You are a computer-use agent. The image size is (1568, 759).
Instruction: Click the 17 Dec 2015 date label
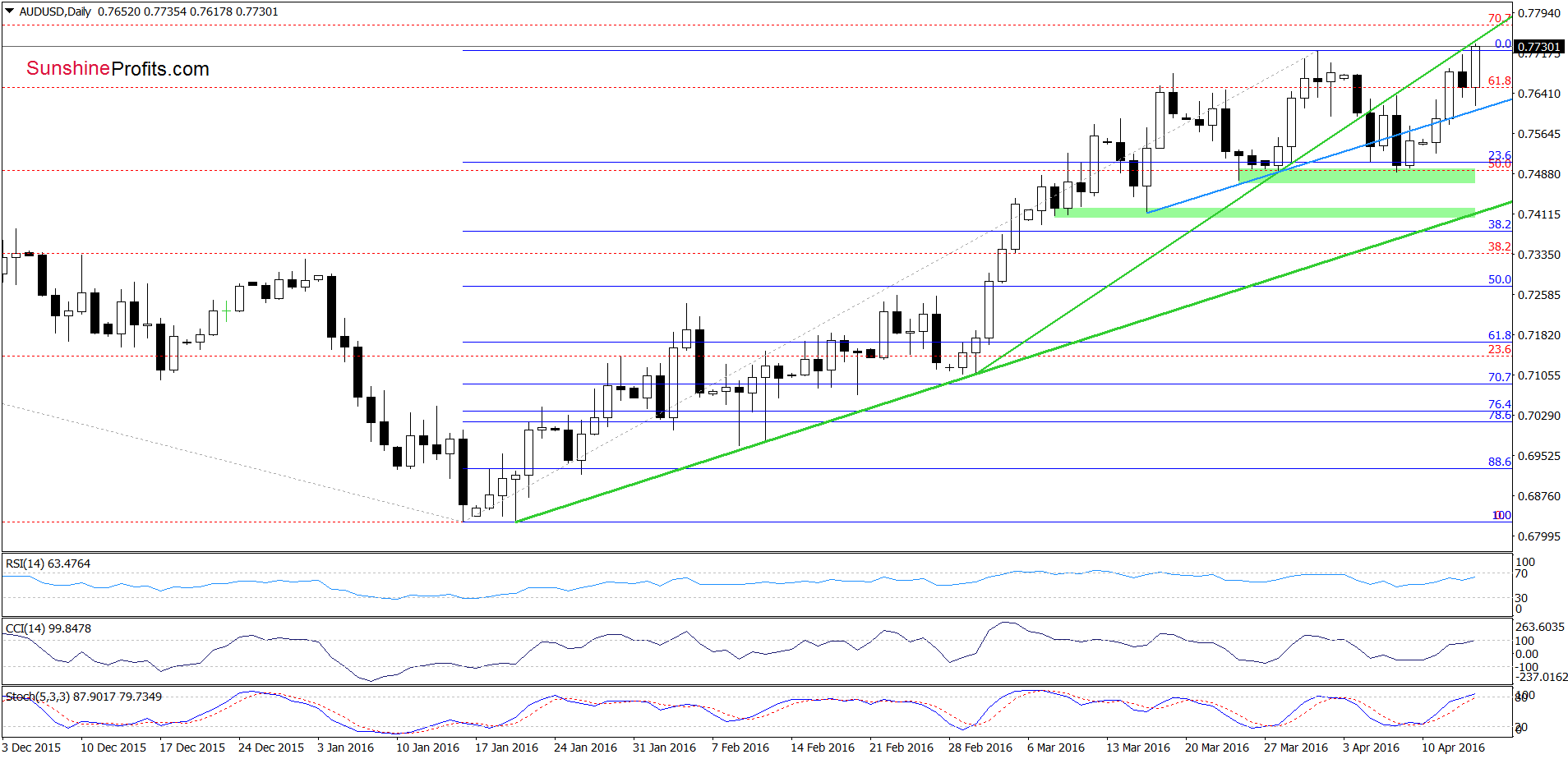[192, 747]
